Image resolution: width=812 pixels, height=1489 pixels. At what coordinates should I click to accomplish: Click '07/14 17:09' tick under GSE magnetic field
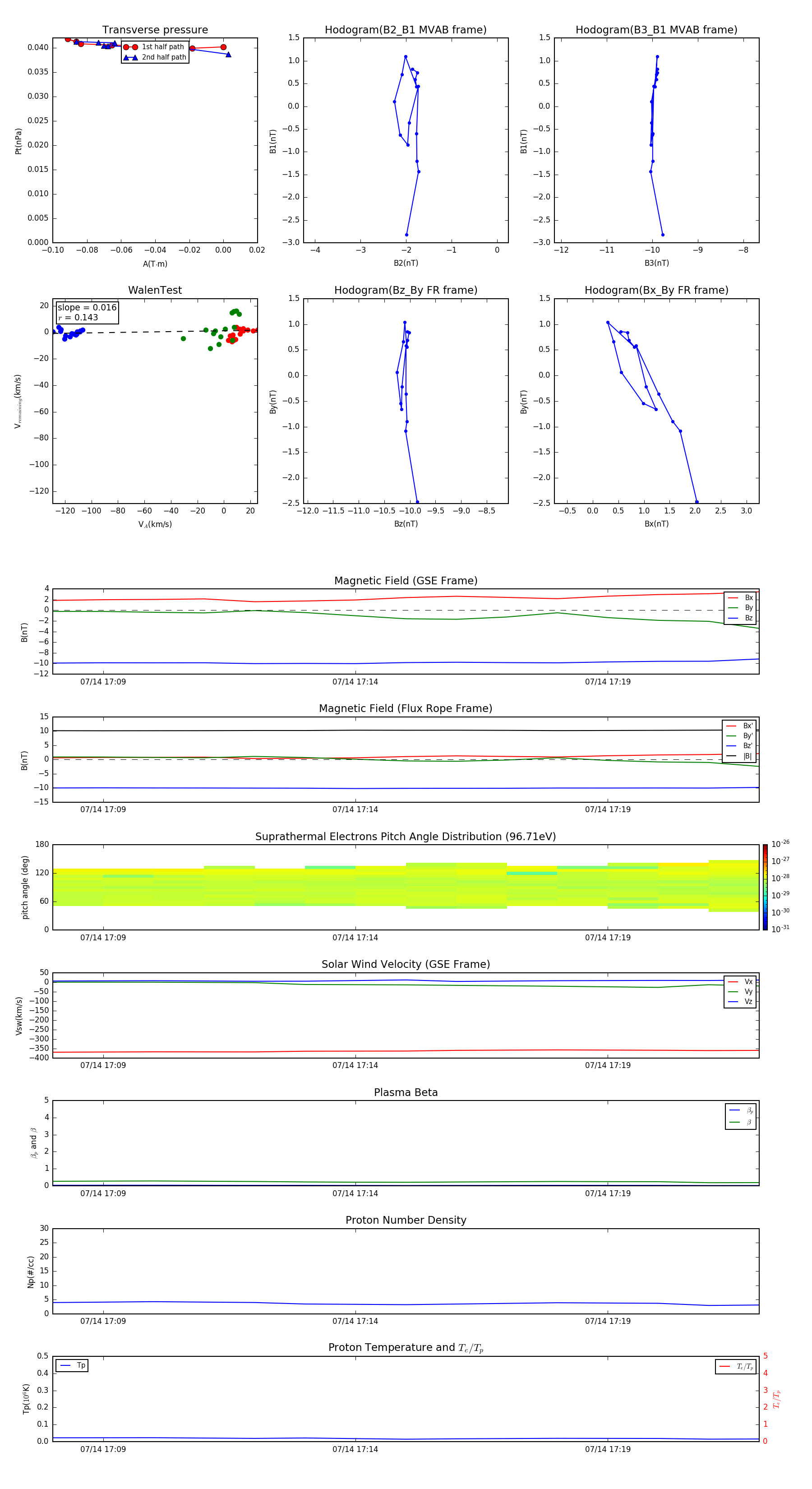[x=103, y=682]
